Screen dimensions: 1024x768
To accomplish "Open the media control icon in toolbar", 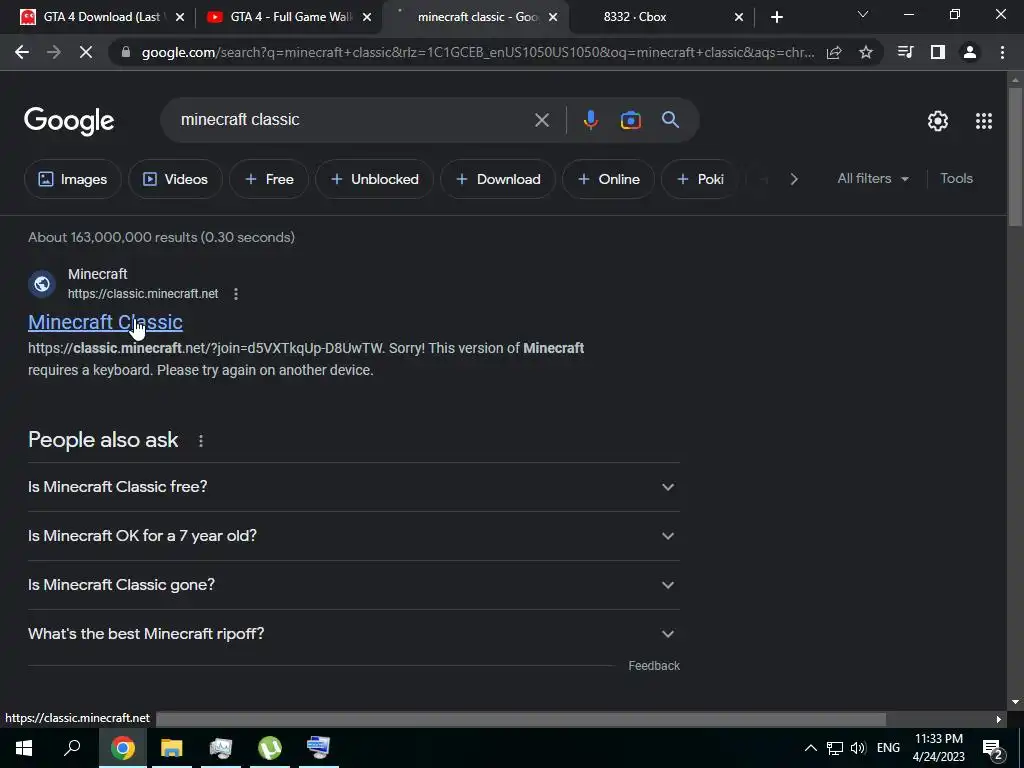I will (905, 52).
